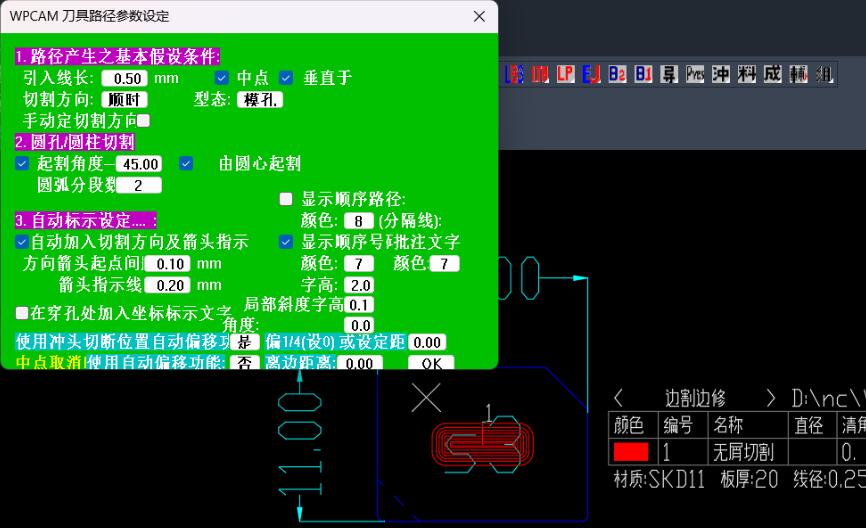
Task: Click the LPS toolbar icon
Action: coord(514,74)
